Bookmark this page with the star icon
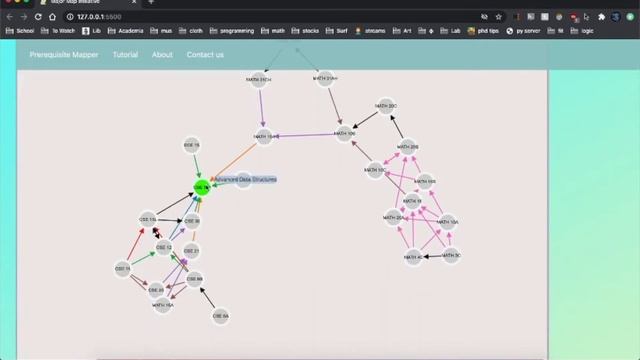The width and height of the screenshot is (640, 360). (x=498, y=17)
